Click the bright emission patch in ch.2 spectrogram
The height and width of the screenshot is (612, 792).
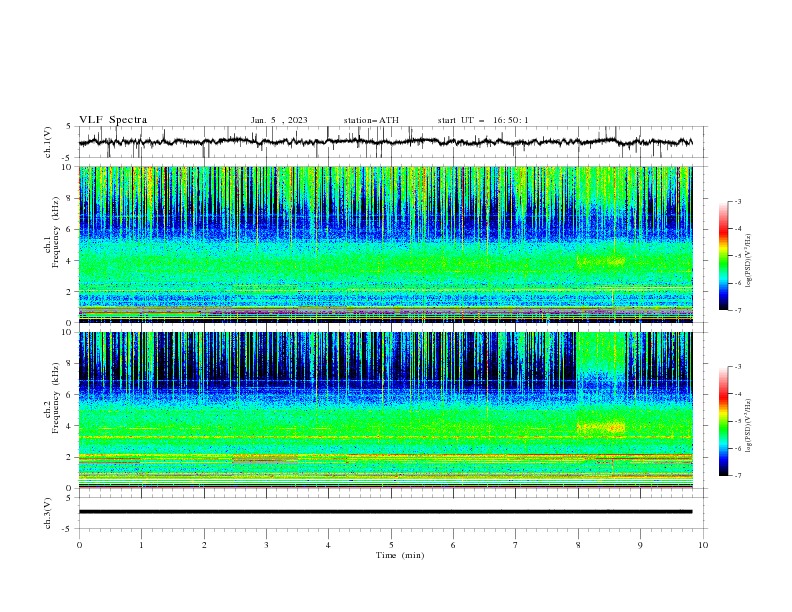point(601,428)
